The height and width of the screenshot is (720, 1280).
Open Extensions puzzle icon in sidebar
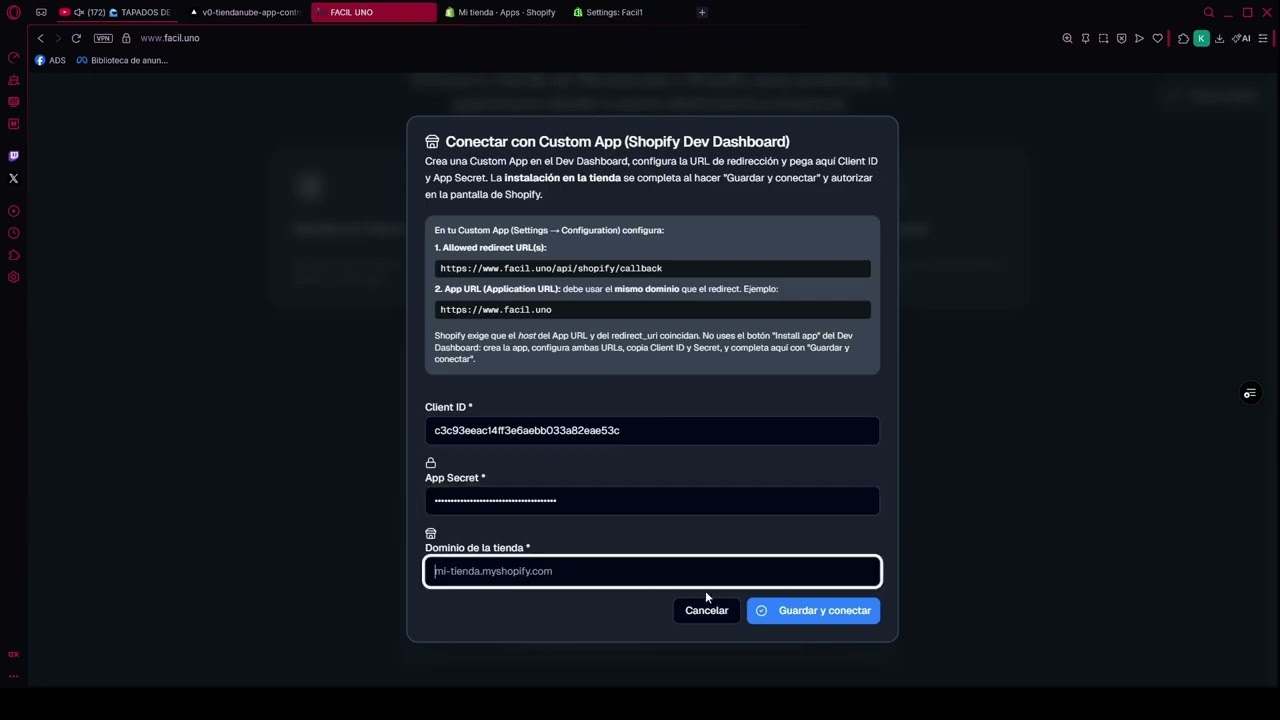[x=13, y=255]
